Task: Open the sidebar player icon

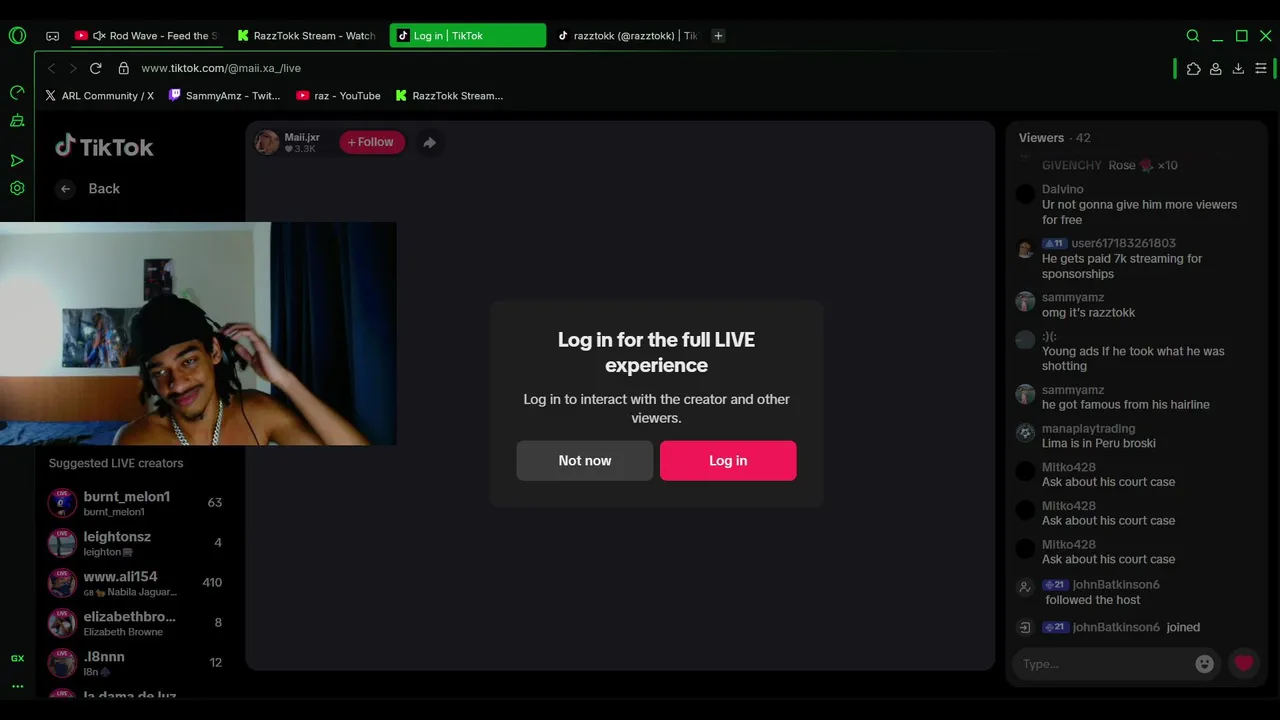Action: [17, 160]
